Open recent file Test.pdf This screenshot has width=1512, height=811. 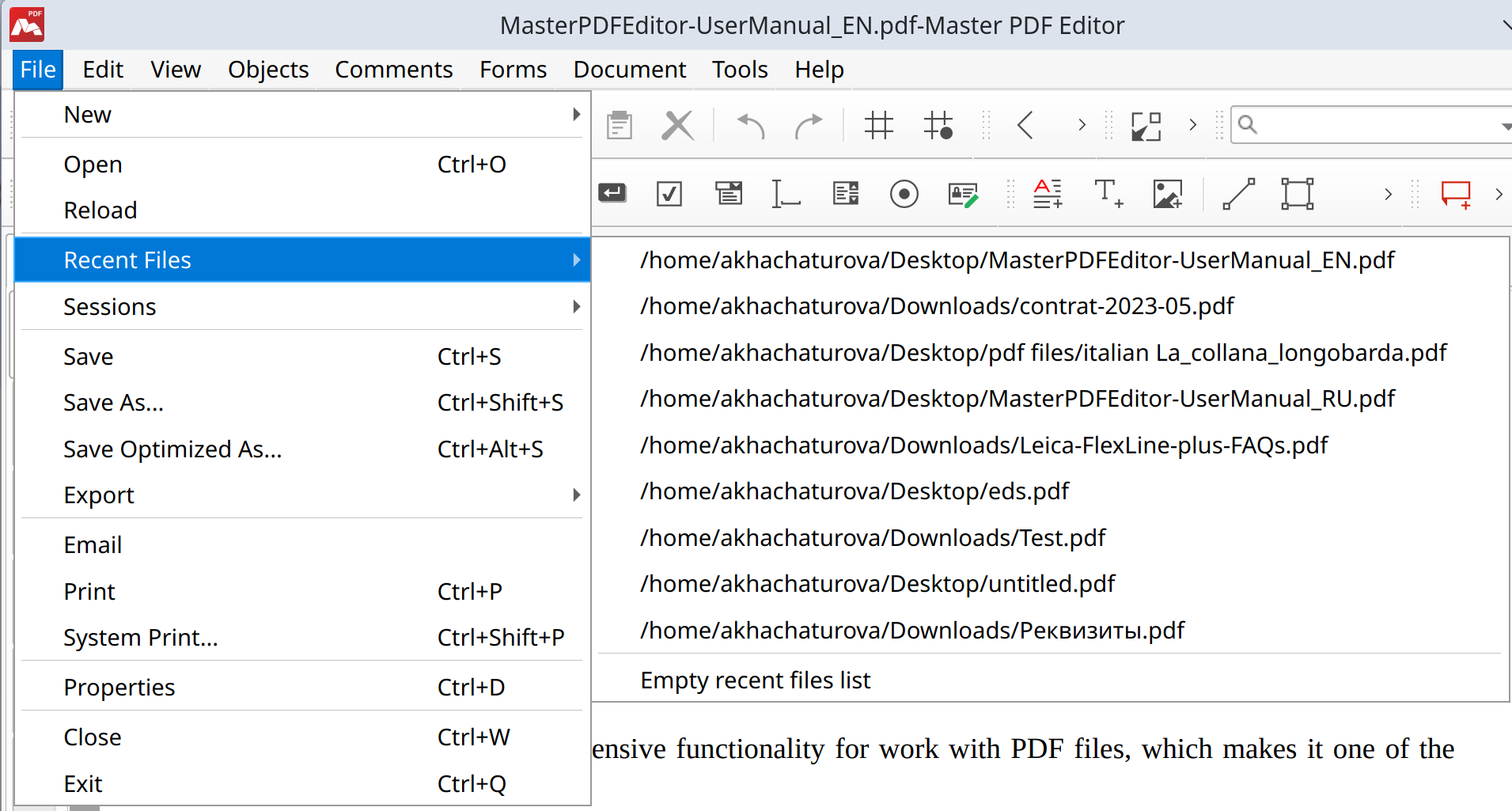(1049, 538)
